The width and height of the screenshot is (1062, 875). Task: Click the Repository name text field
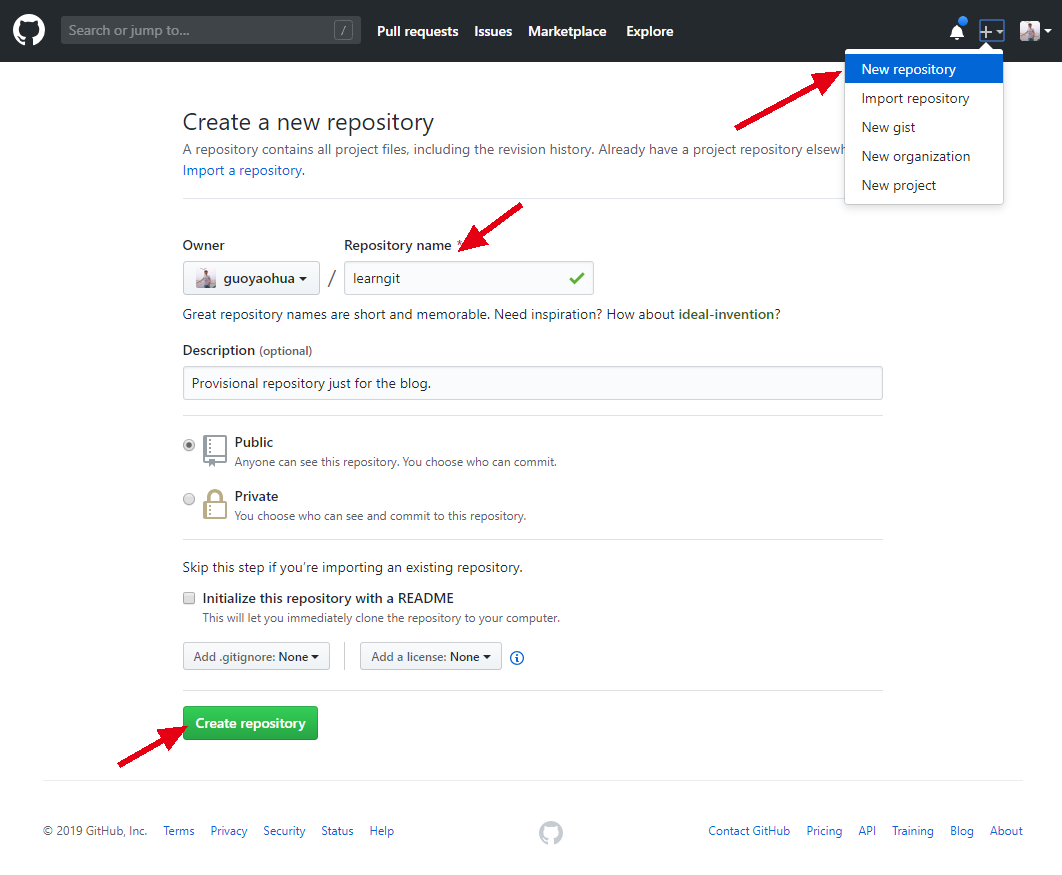click(455, 278)
